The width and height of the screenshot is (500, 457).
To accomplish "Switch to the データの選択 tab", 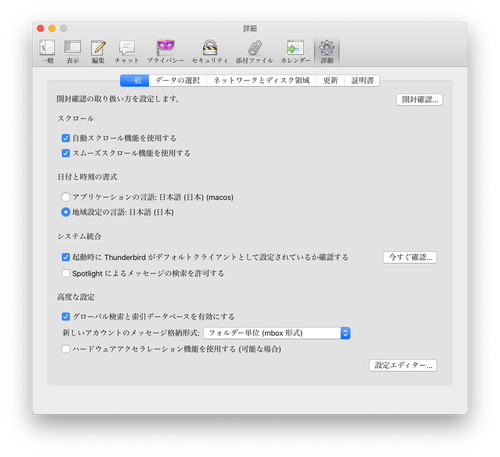I will pyautogui.click(x=178, y=80).
